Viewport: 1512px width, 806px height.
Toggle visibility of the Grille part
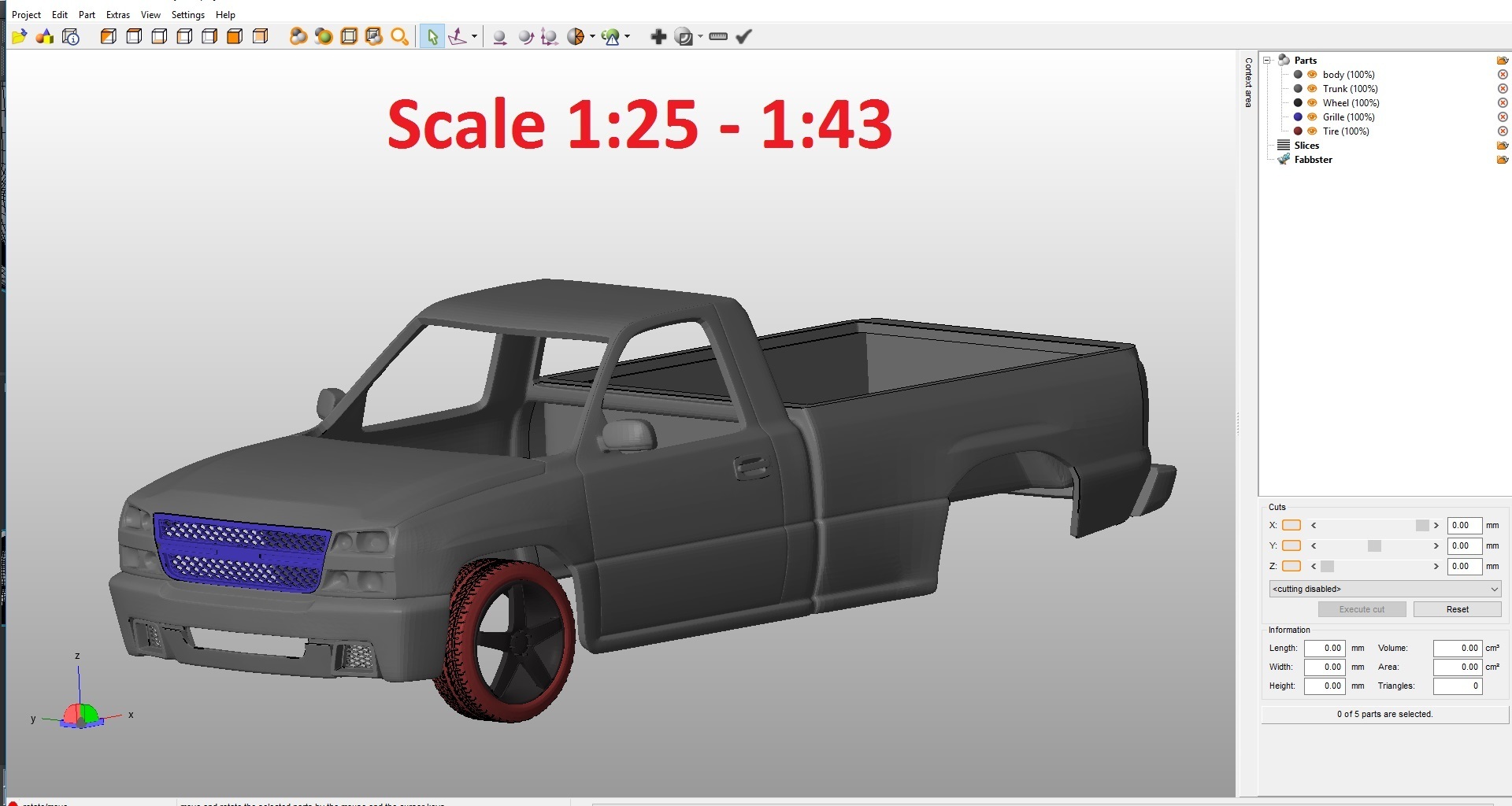[1312, 117]
